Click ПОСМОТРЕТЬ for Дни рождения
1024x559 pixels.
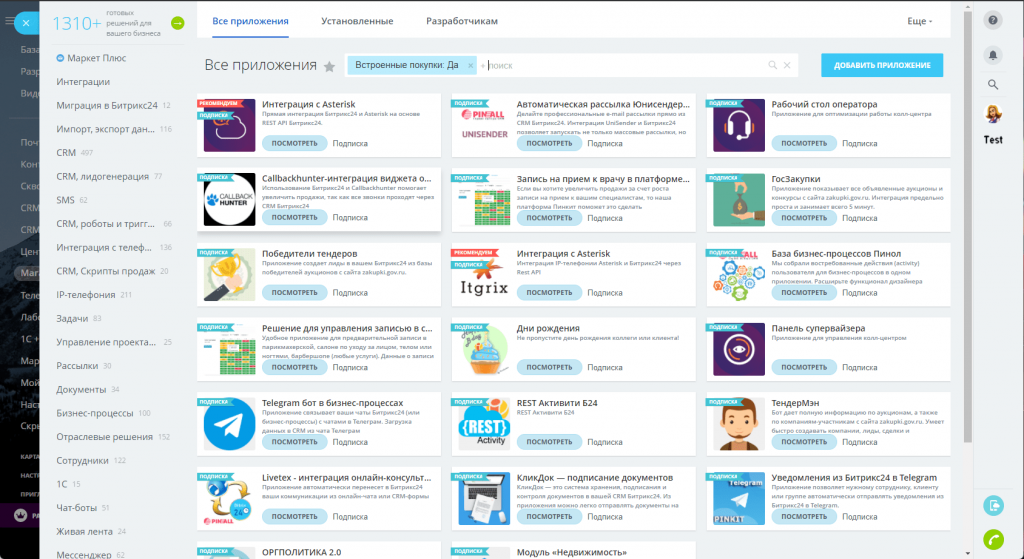pyautogui.click(x=549, y=367)
